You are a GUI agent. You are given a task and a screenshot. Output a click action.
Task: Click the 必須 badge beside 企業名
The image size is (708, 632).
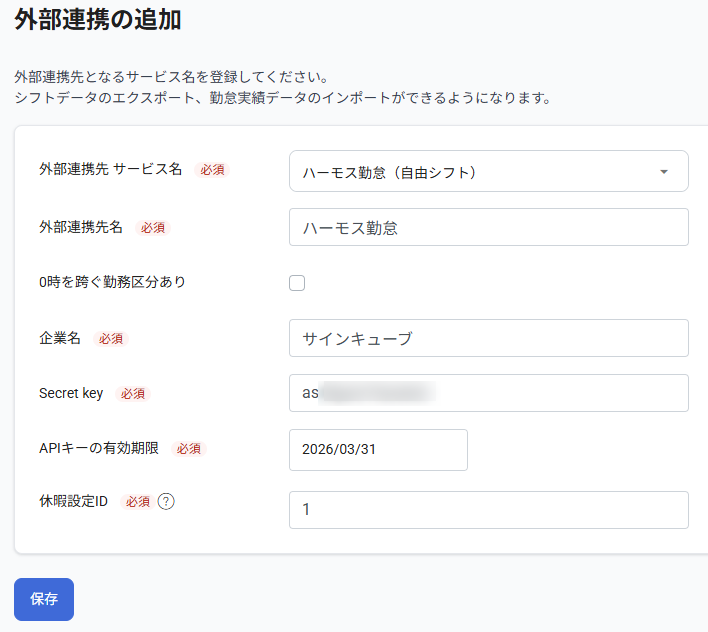[110, 339]
